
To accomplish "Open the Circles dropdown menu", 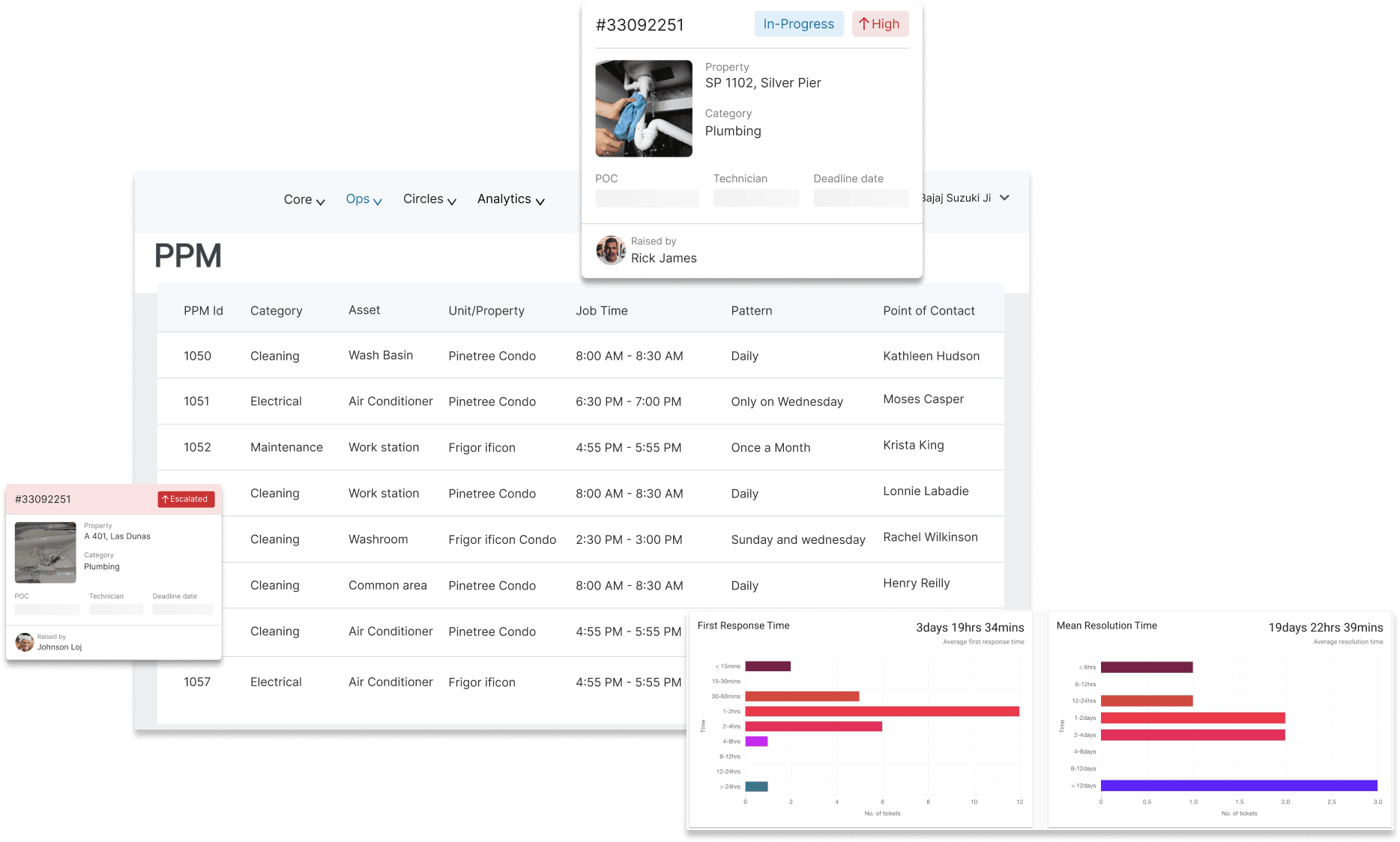I will pos(429,199).
